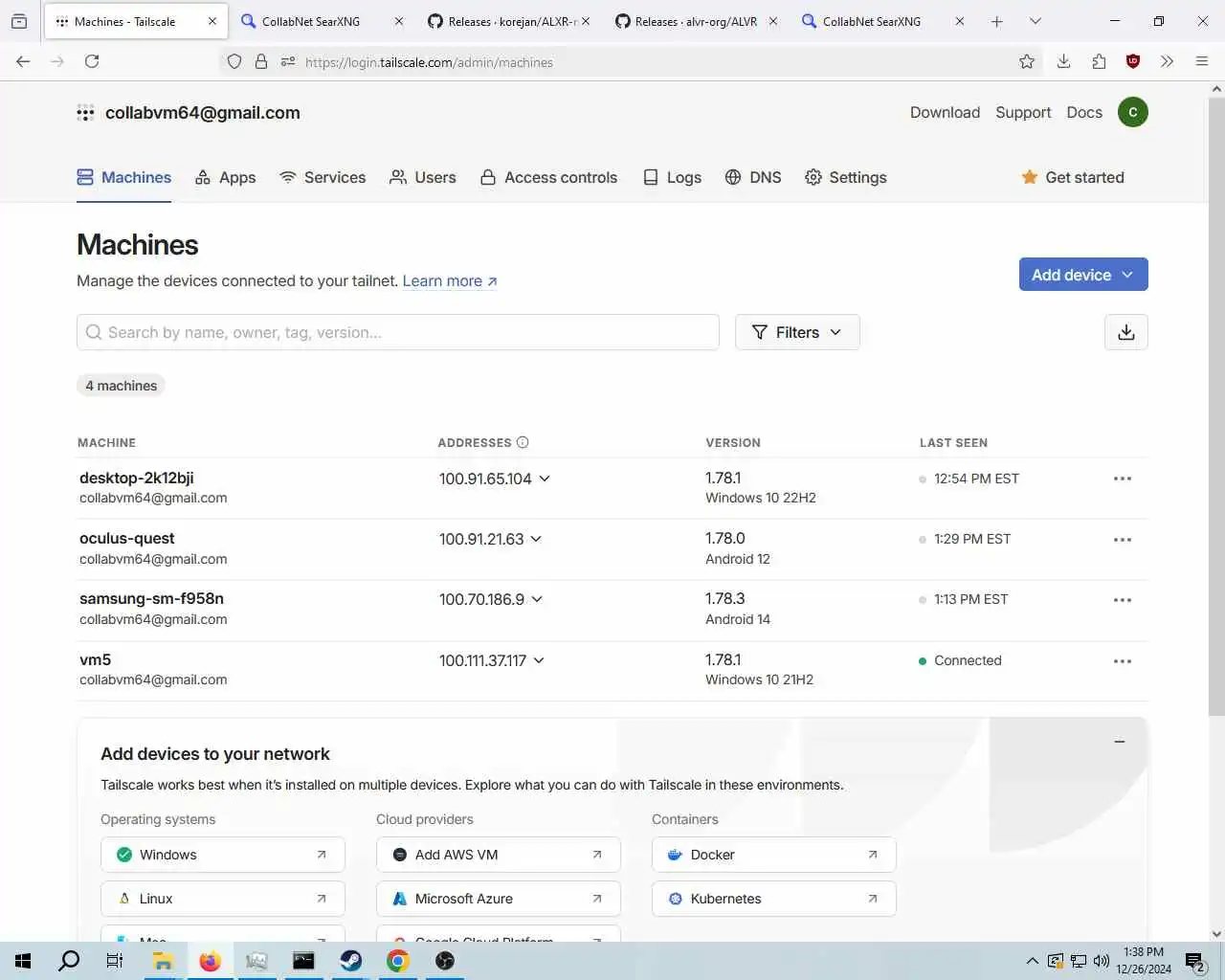This screenshot has height=980, width=1225.
Task: Open Firefox hamburger application menu
Action: pyautogui.click(x=1202, y=61)
